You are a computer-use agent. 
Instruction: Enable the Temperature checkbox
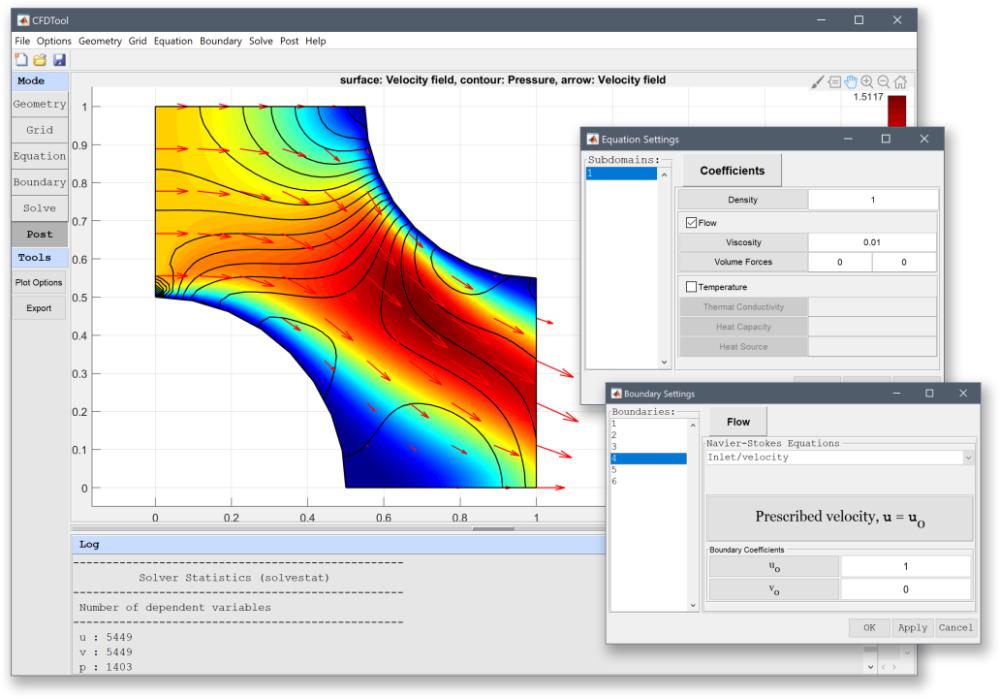691,287
